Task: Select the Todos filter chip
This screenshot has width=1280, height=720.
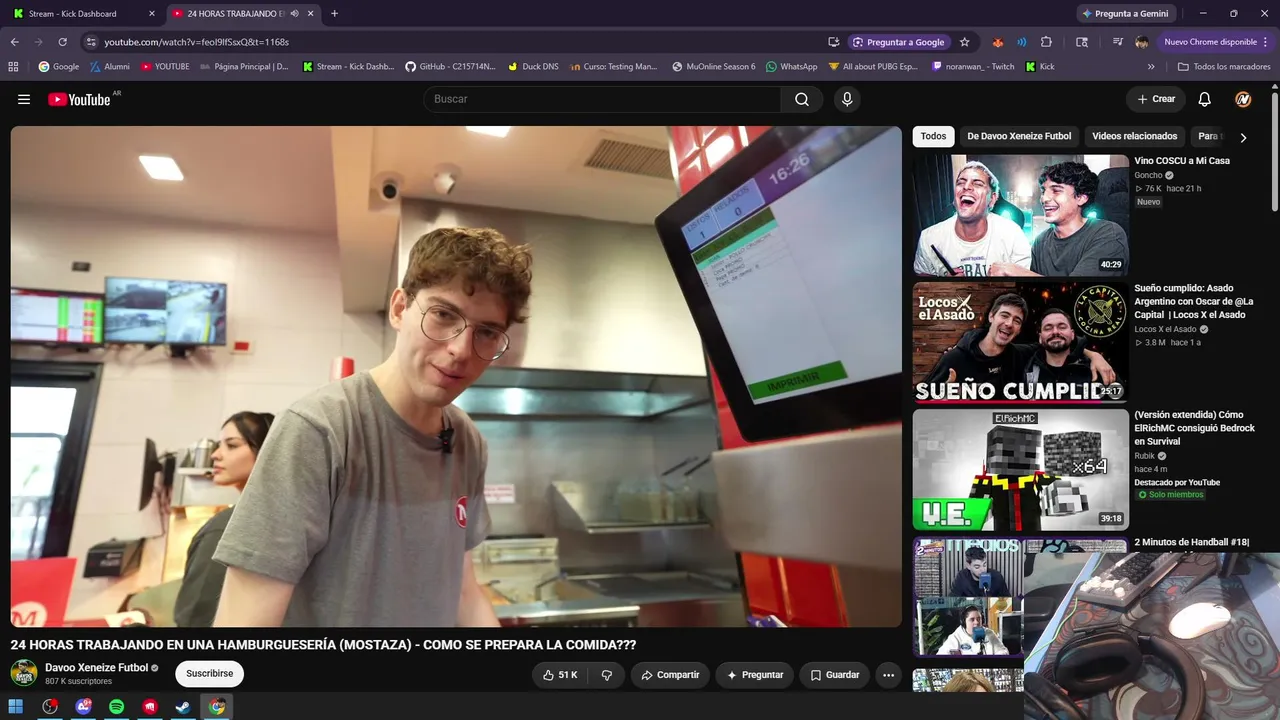Action: click(x=933, y=136)
